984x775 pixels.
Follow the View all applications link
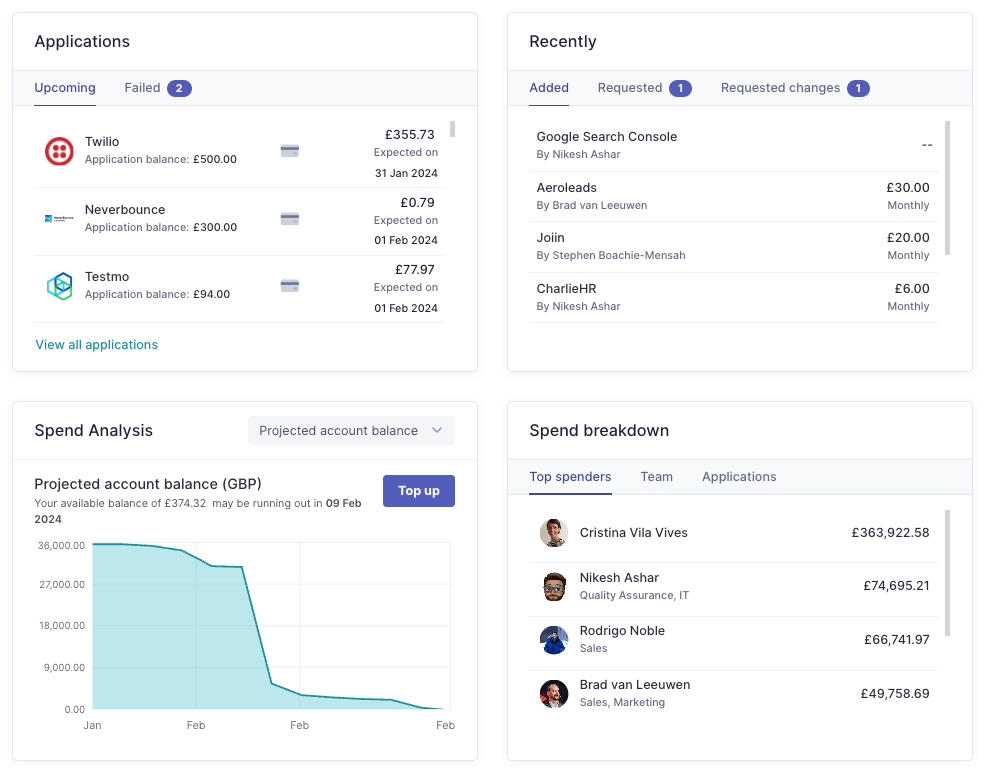point(97,345)
